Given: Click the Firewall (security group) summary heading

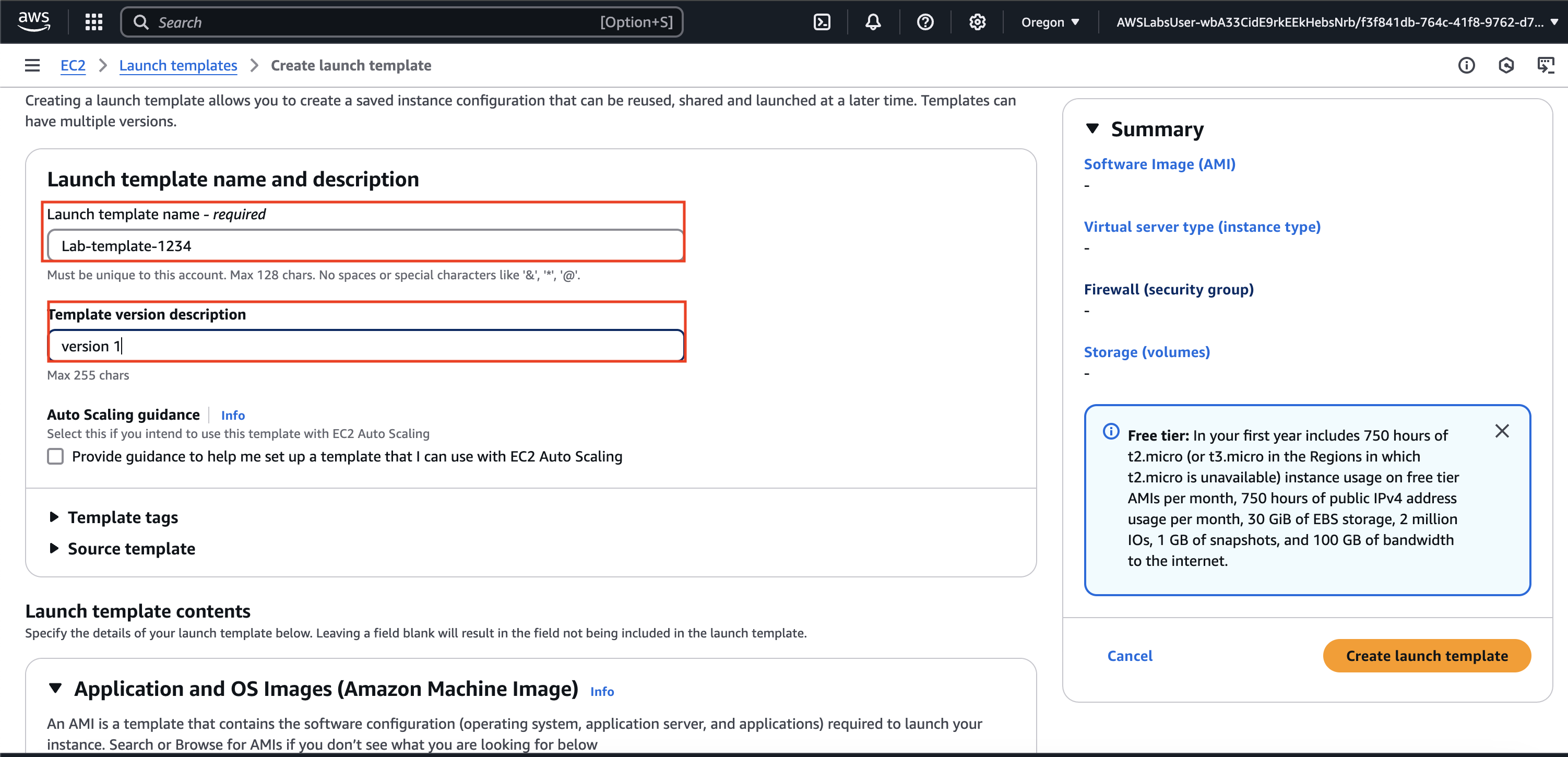Looking at the screenshot, I should click(x=1169, y=289).
